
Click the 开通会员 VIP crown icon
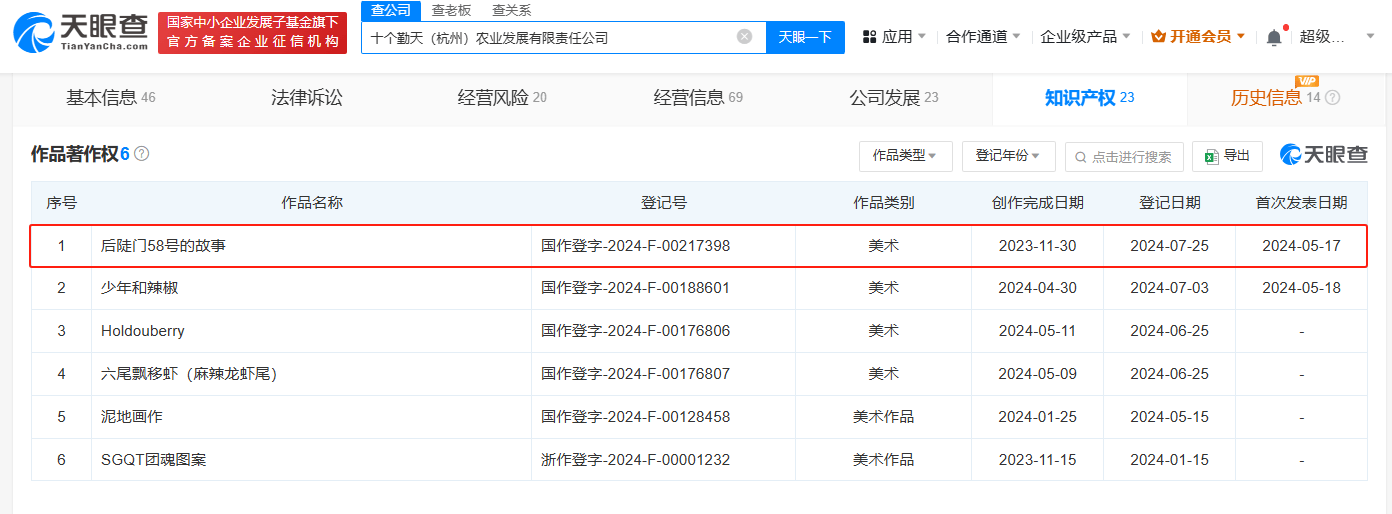[1158, 37]
